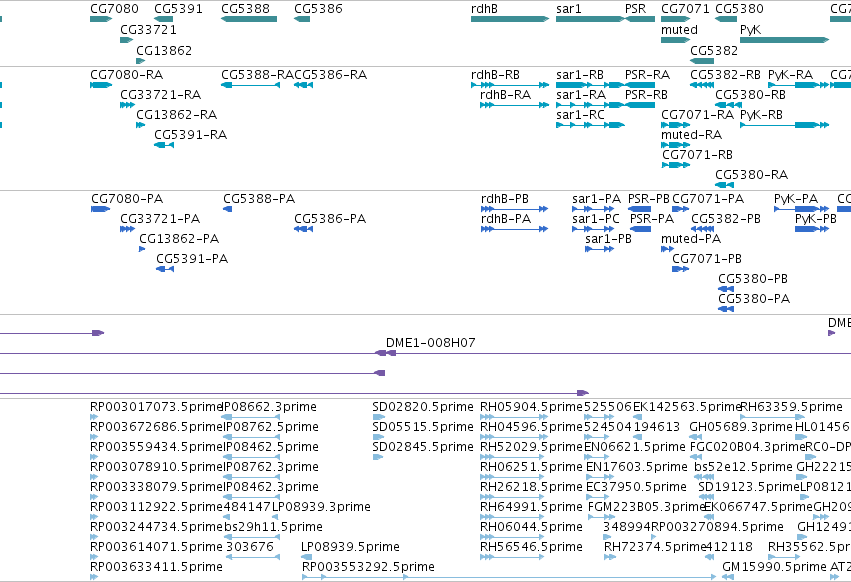Select the muted-PA protein label
This screenshot has height=582, width=851.
click(691, 239)
